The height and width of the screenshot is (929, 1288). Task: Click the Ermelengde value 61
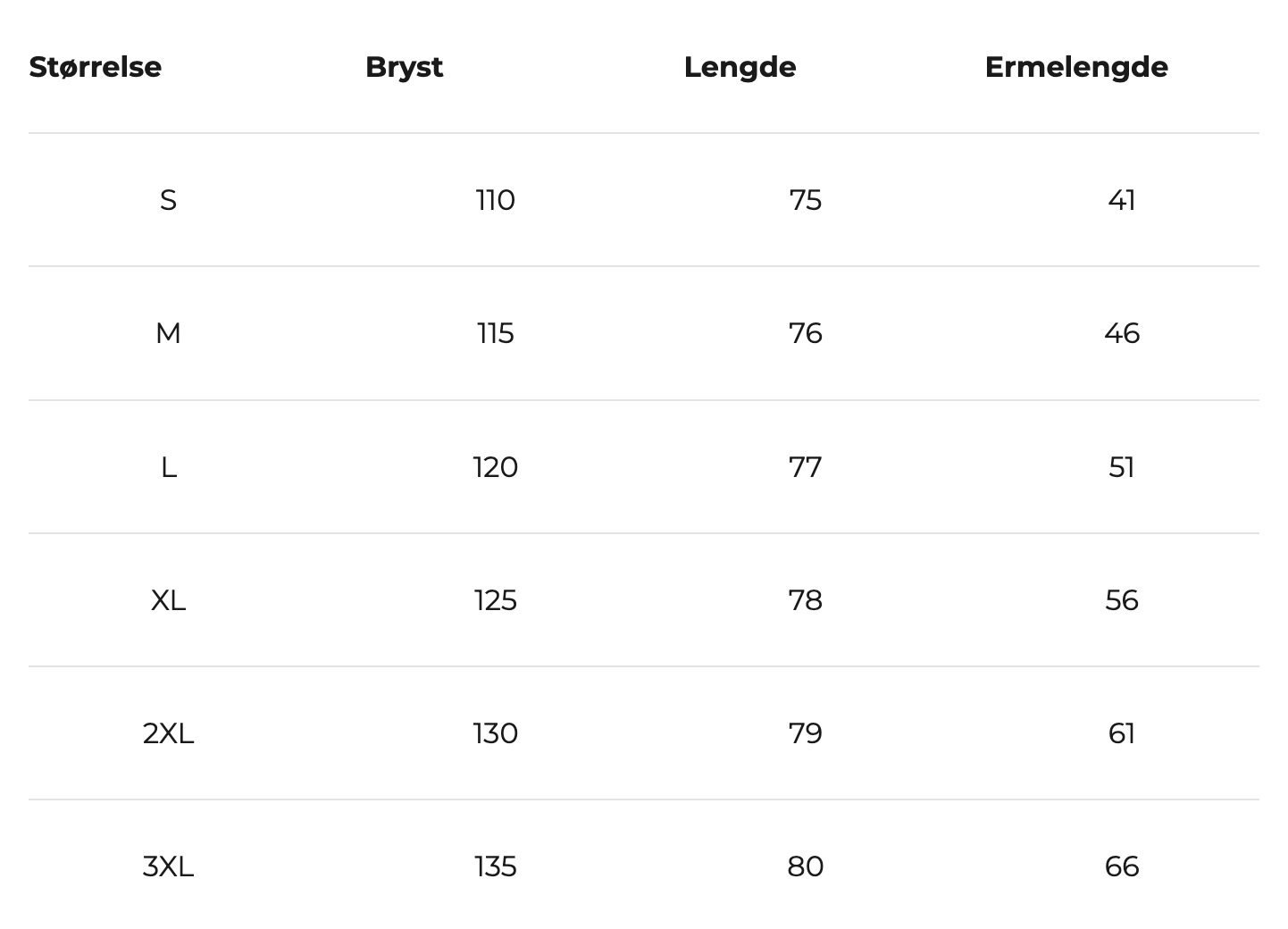[1121, 733]
